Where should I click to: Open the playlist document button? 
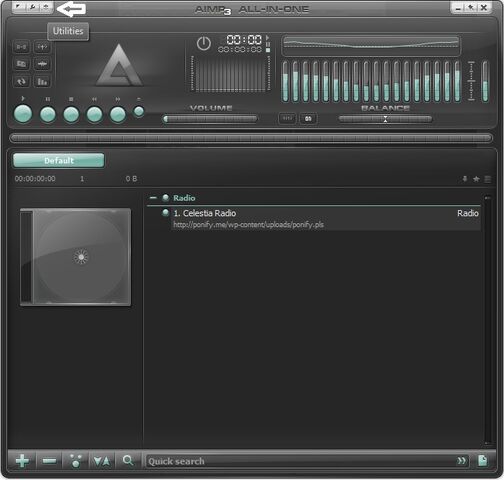pyautogui.click(x=482, y=461)
